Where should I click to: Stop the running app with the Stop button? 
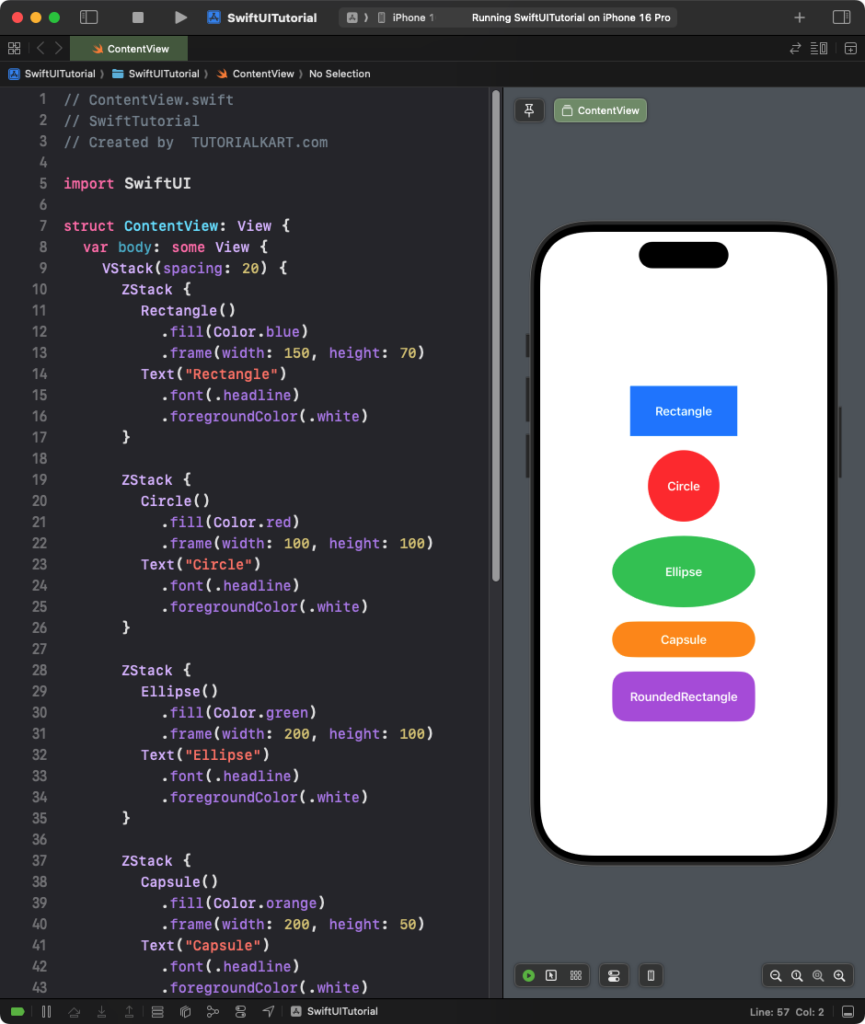coord(138,18)
